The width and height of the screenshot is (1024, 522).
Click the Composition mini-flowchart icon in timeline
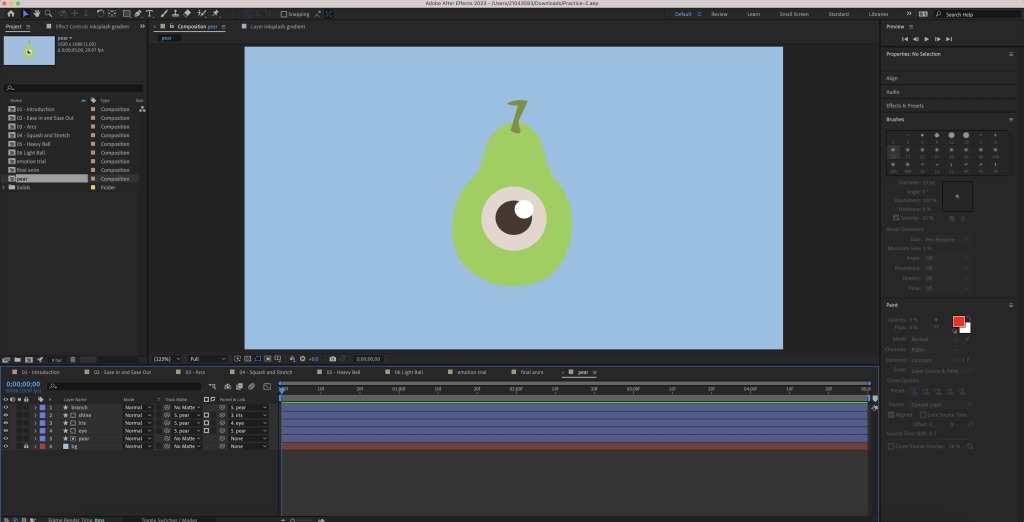point(212,386)
